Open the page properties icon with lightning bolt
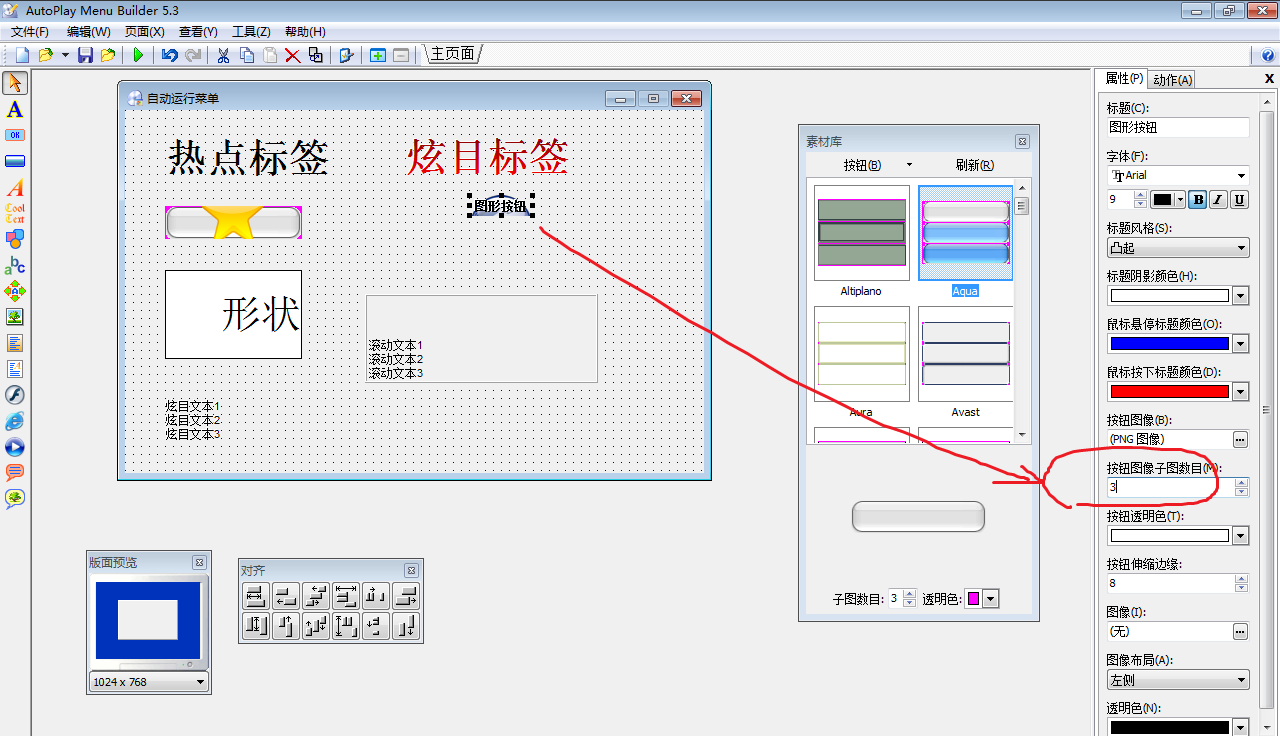The image size is (1280, 736). click(346, 55)
